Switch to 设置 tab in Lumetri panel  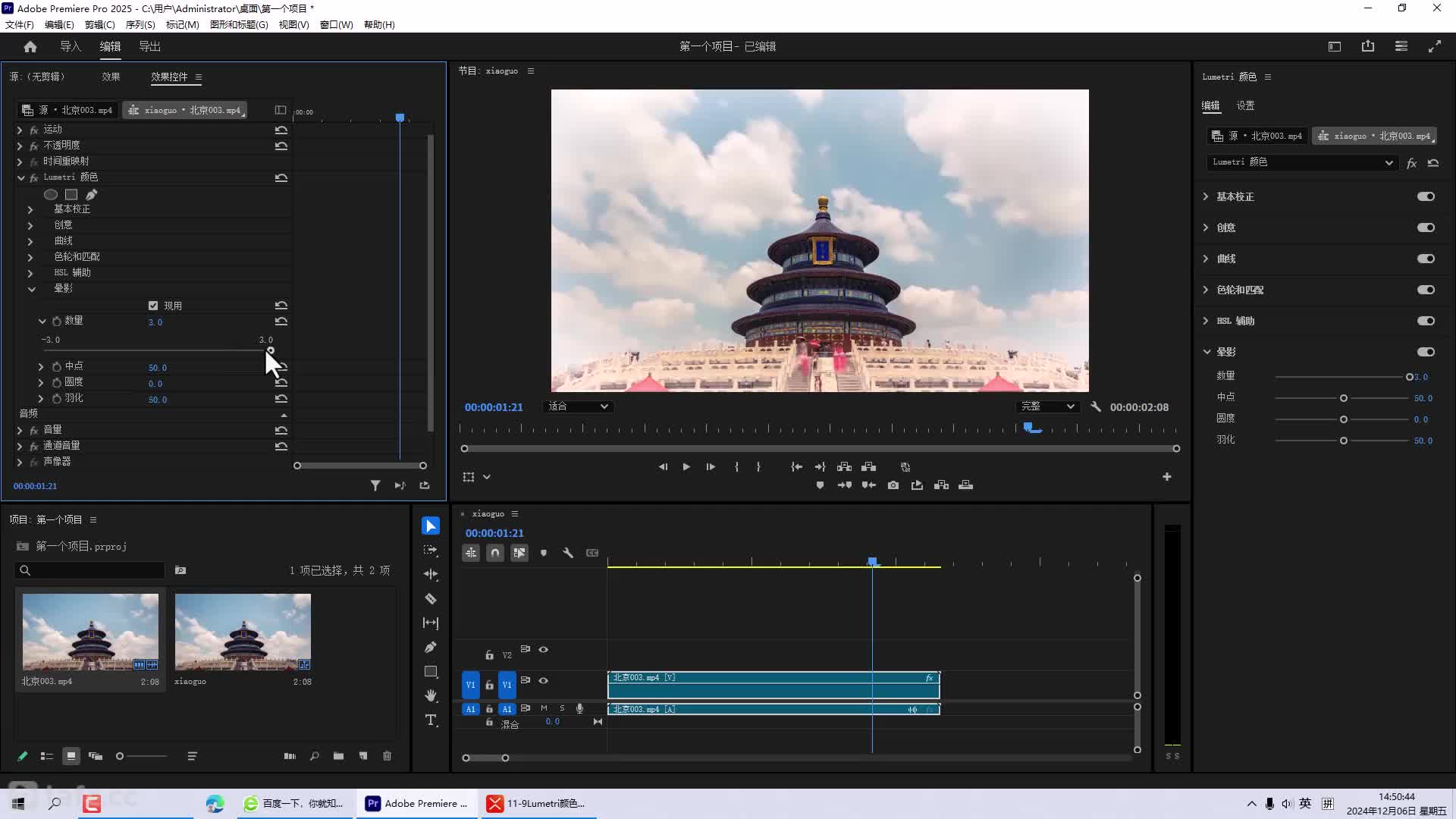pyautogui.click(x=1245, y=105)
